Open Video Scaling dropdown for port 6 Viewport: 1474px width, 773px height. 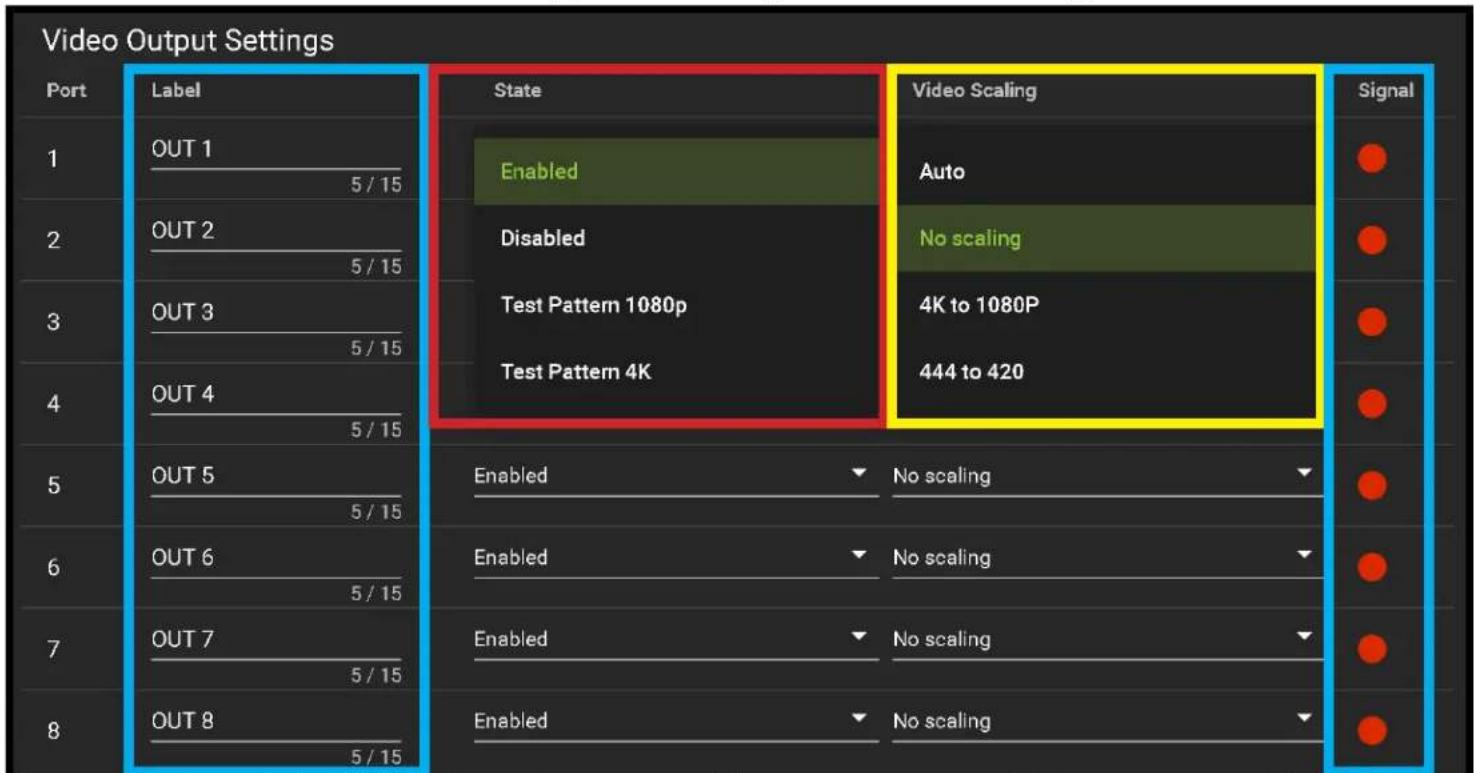(x=1107, y=558)
